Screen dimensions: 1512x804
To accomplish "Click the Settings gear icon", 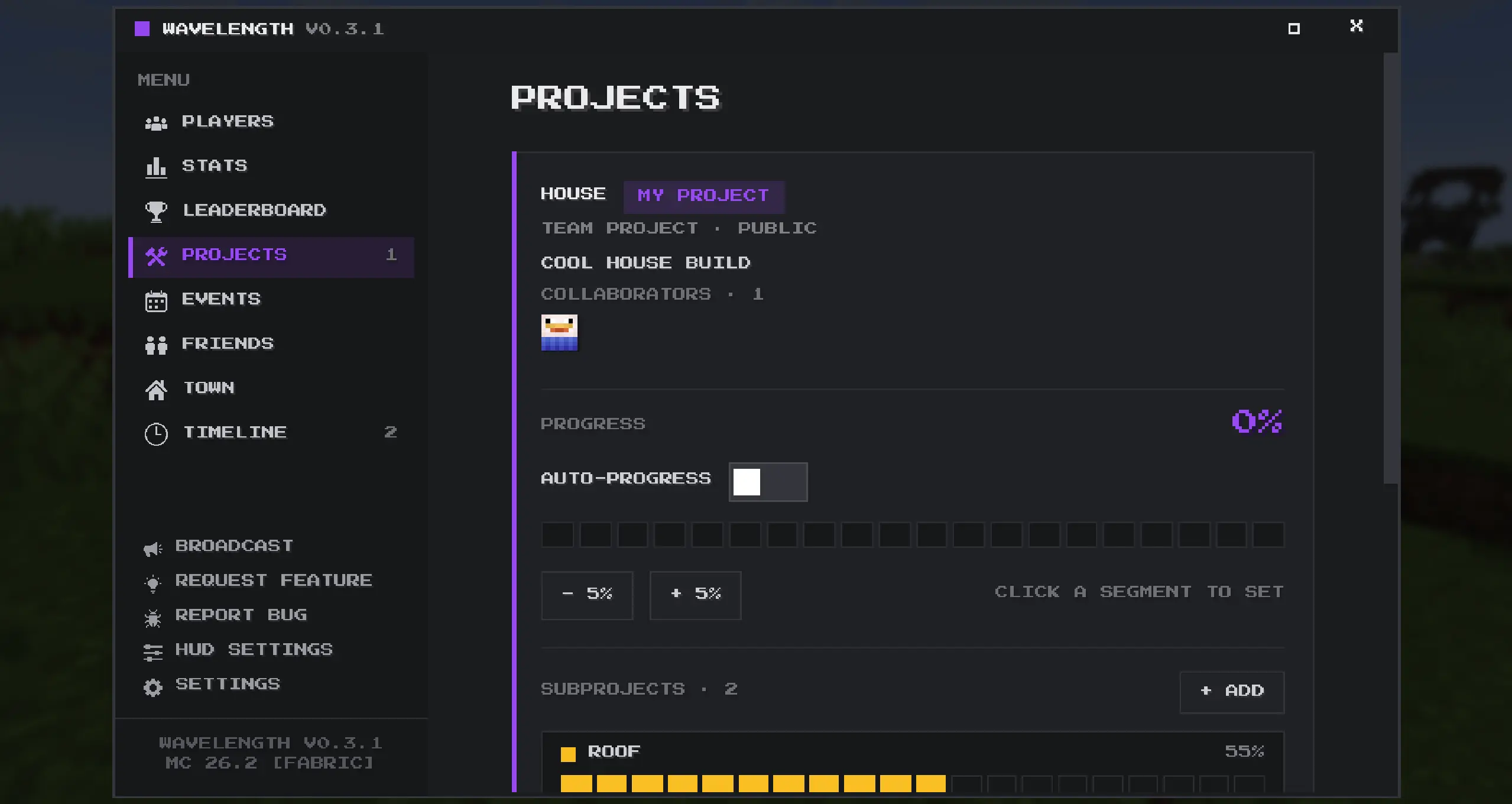I will 153,688.
